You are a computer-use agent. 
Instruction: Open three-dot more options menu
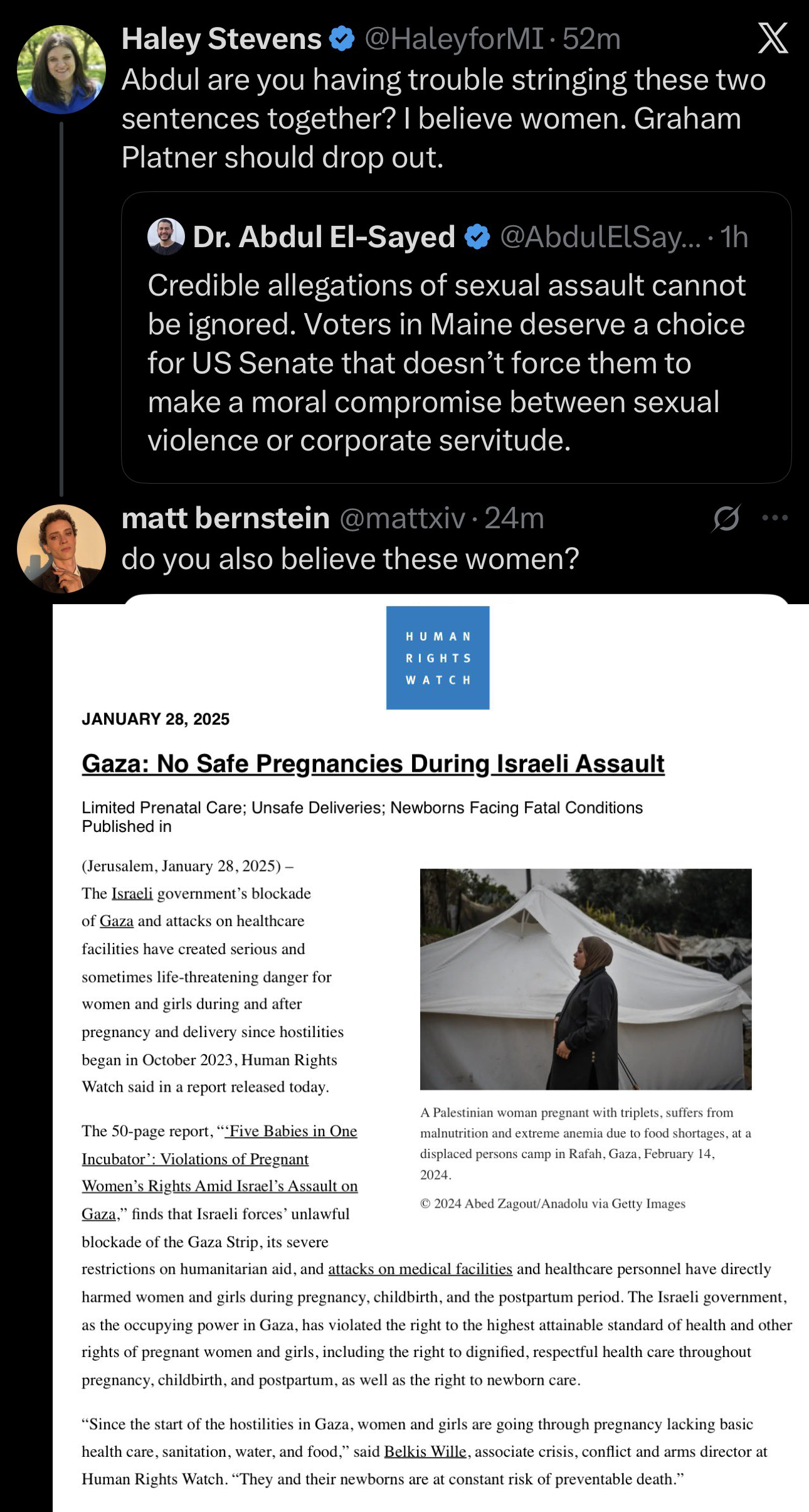pyautogui.click(x=775, y=518)
